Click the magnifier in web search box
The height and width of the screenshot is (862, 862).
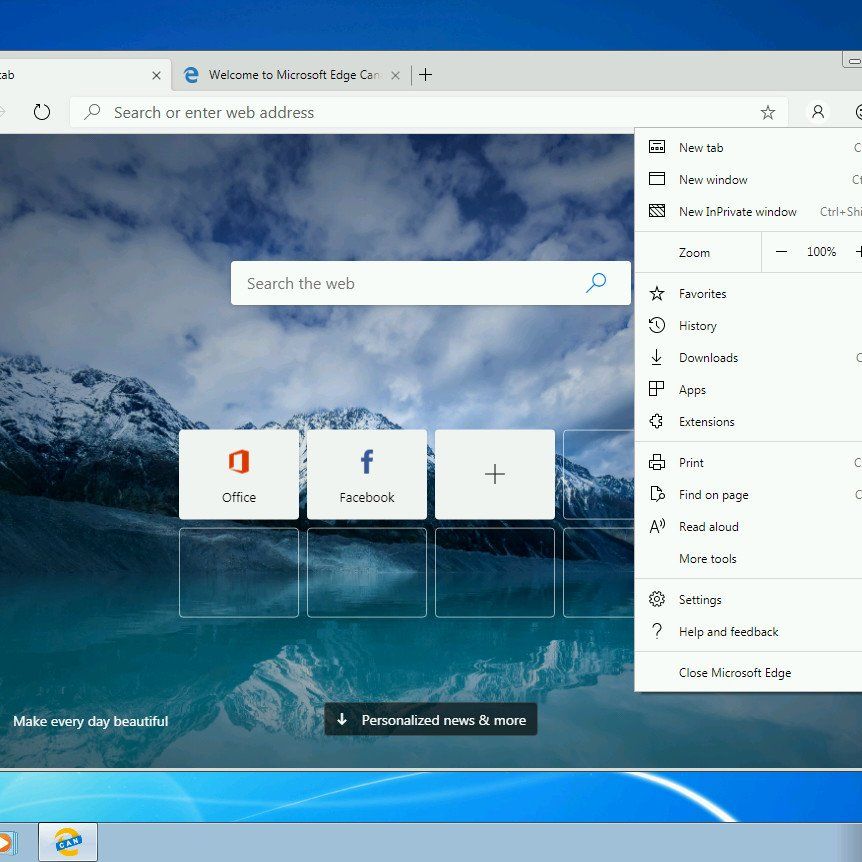tap(596, 283)
